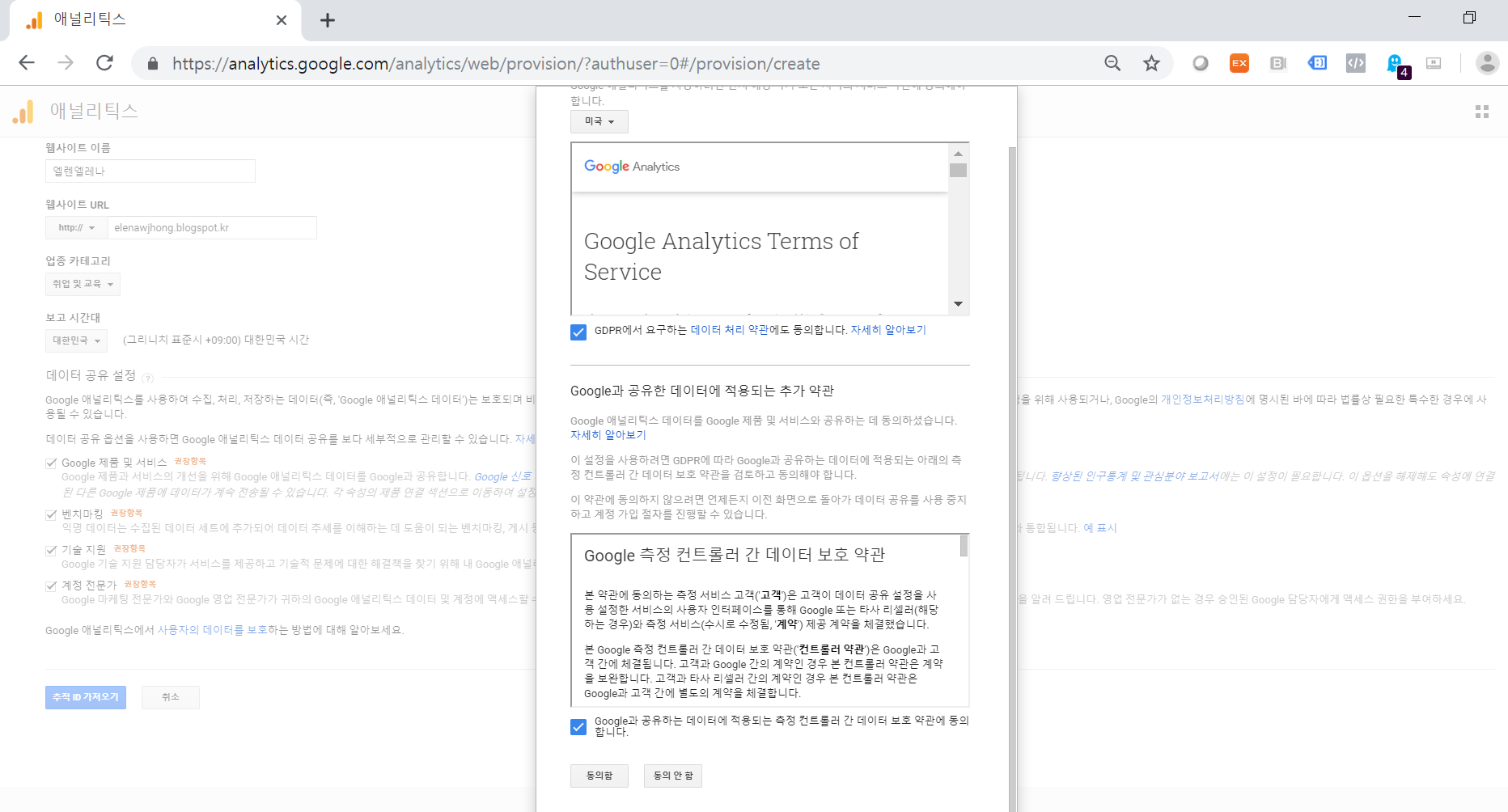1508x812 pixels.
Task: Click the 예 표시 link
Action: click(x=1100, y=528)
